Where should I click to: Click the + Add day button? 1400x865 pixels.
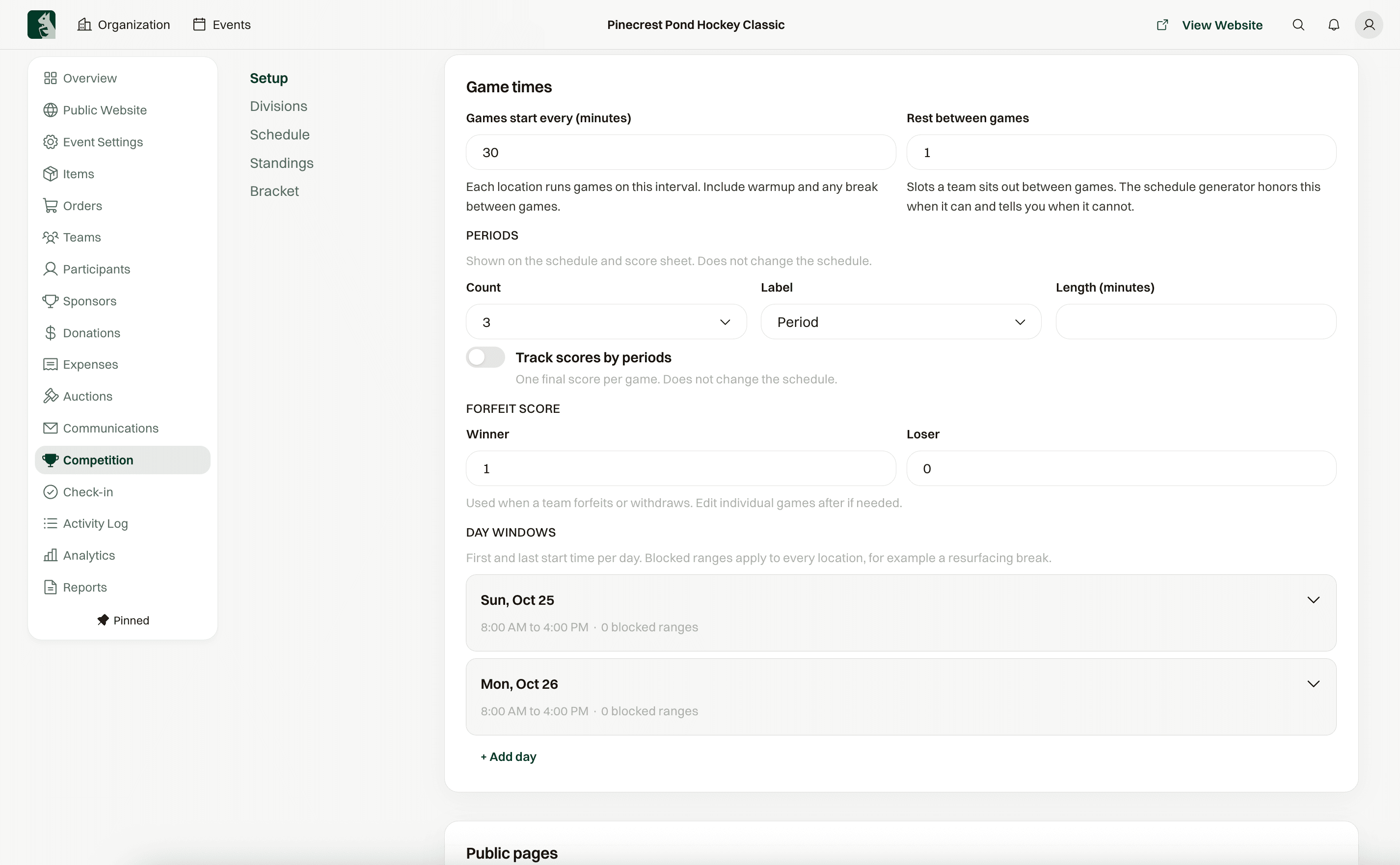tap(509, 757)
